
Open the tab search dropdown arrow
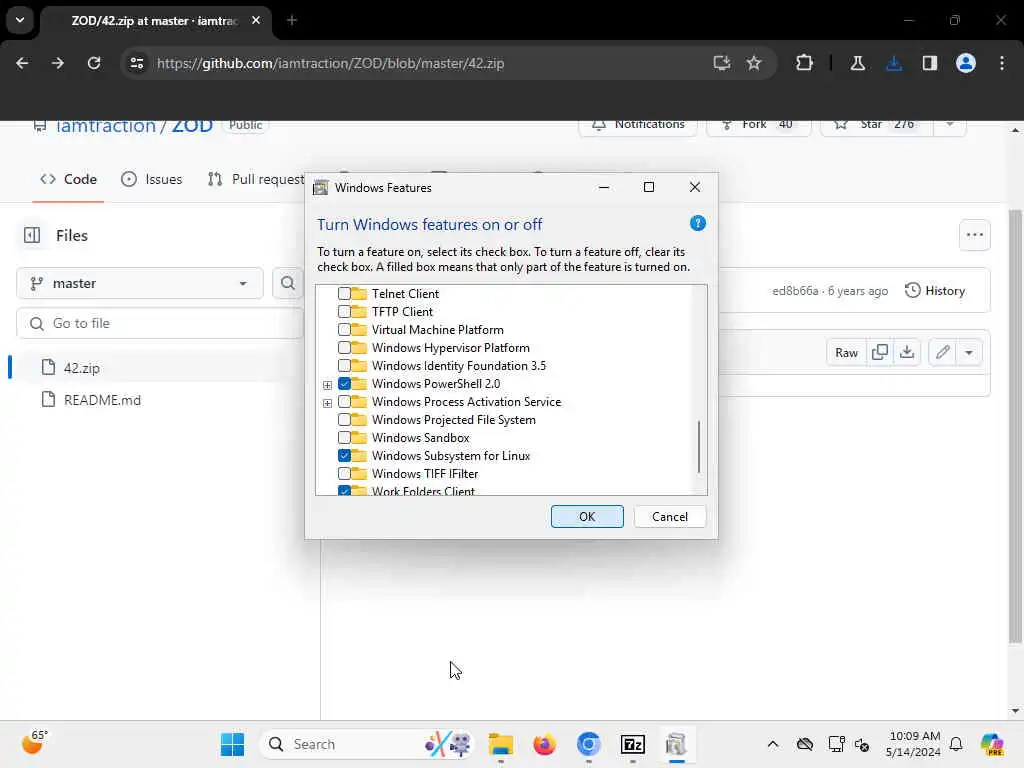(x=20, y=20)
